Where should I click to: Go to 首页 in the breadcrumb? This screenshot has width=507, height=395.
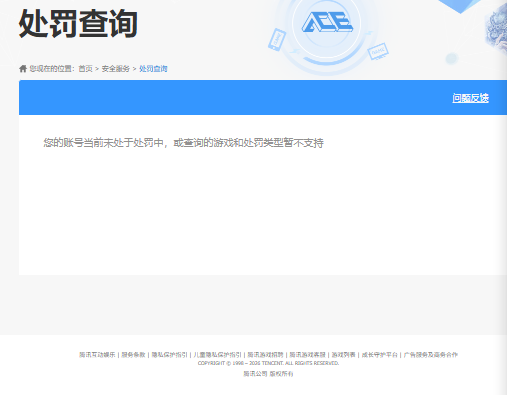pyautogui.click(x=85, y=69)
